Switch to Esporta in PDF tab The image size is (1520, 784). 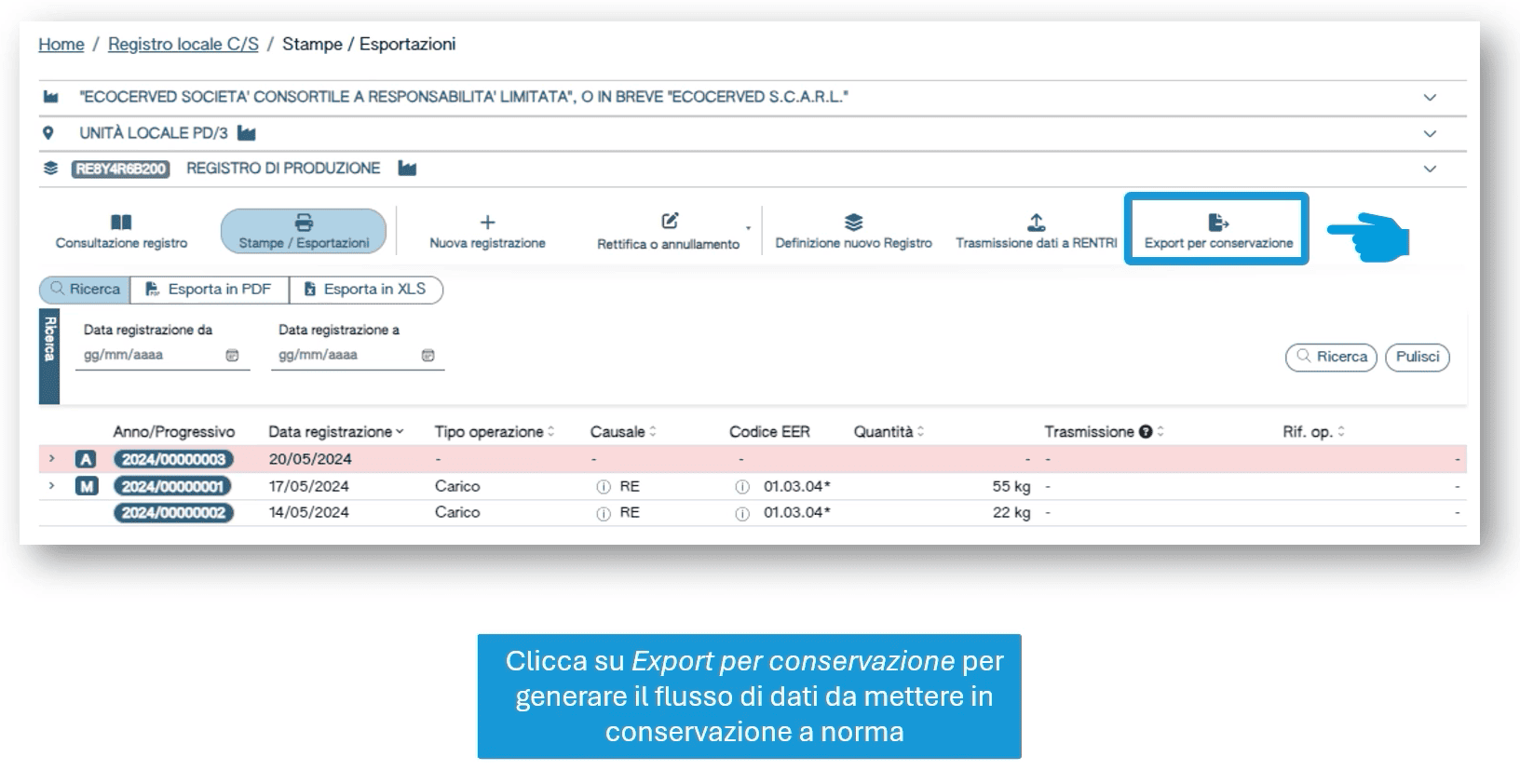210,290
